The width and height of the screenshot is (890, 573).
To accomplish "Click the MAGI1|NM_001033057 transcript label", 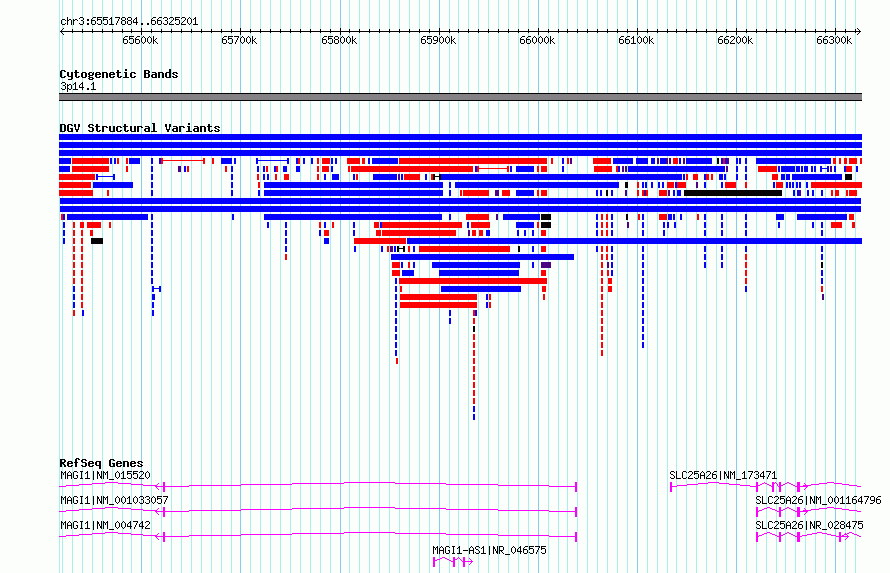I will pyautogui.click(x=114, y=500).
